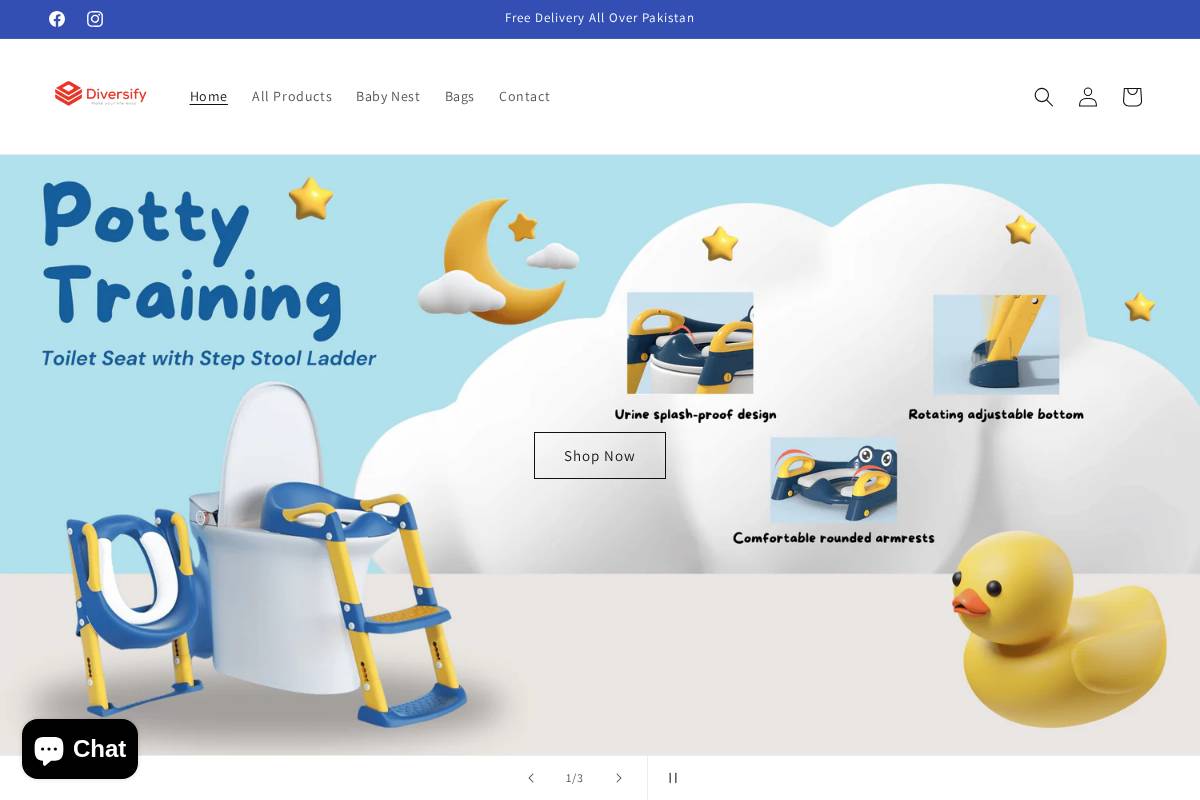Screen dimensions: 1200x800
Task: Click the account login icon
Action: click(x=1088, y=97)
